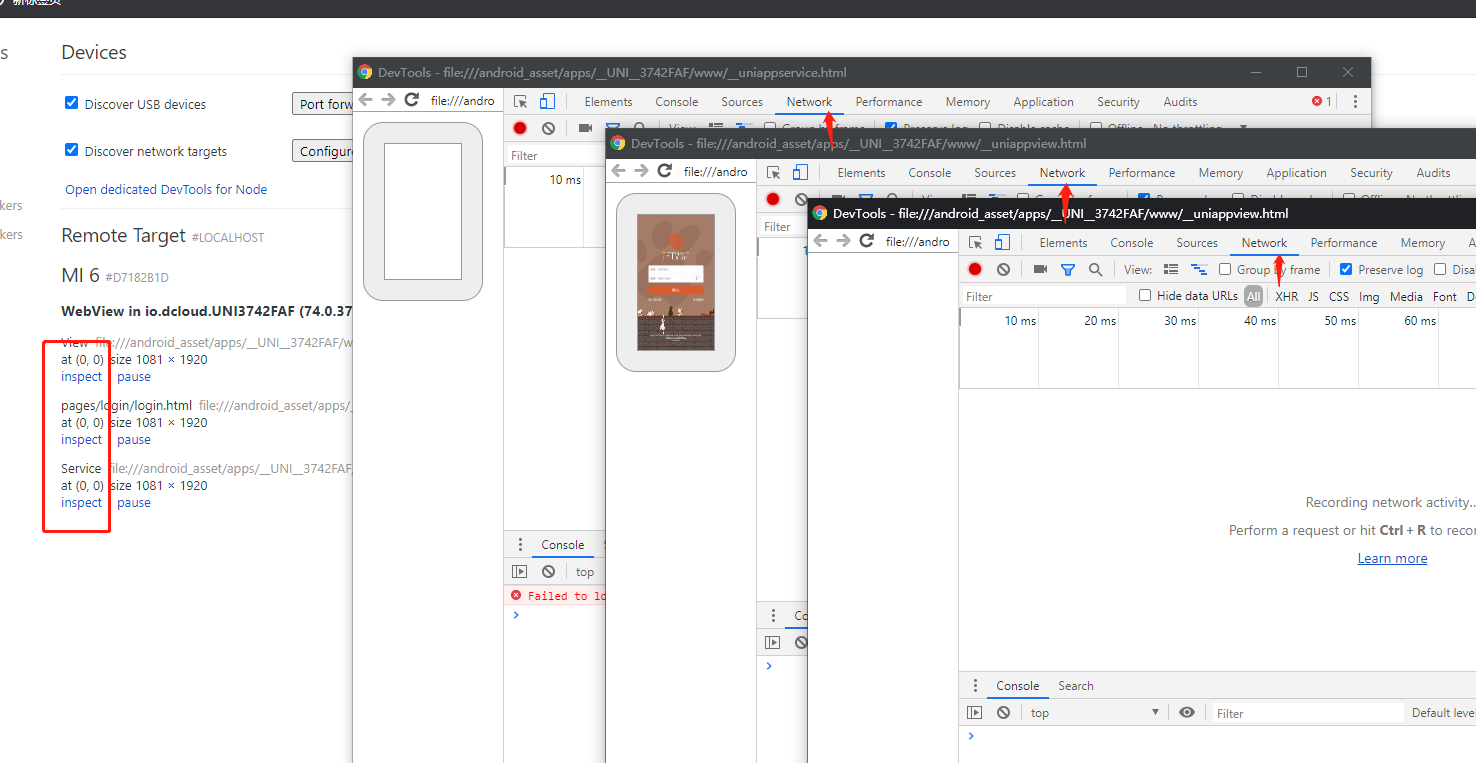
Task: Click the Learn more link in Network panel
Action: click(1392, 558)
